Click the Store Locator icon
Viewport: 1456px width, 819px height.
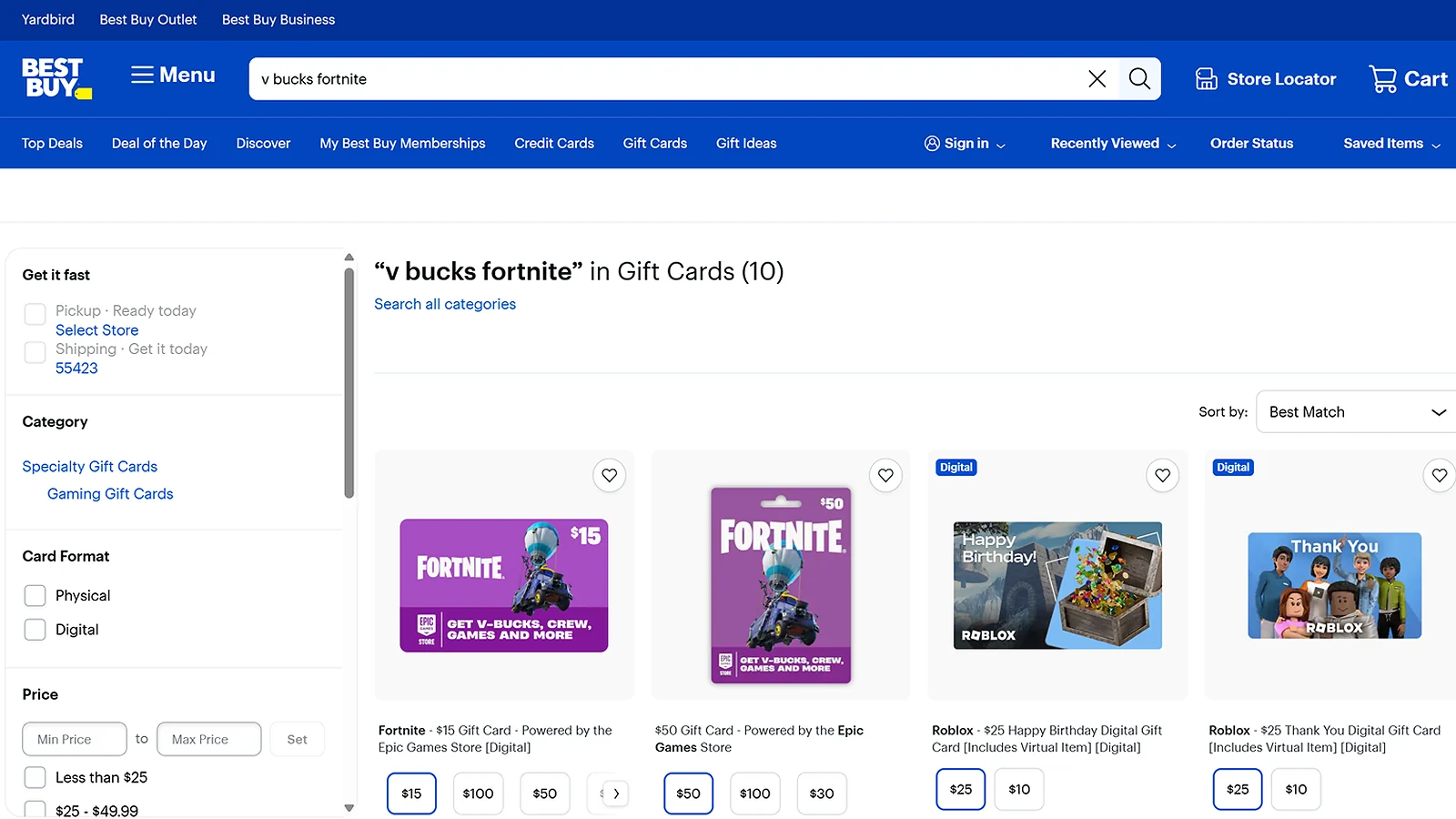pos(1207,78)
